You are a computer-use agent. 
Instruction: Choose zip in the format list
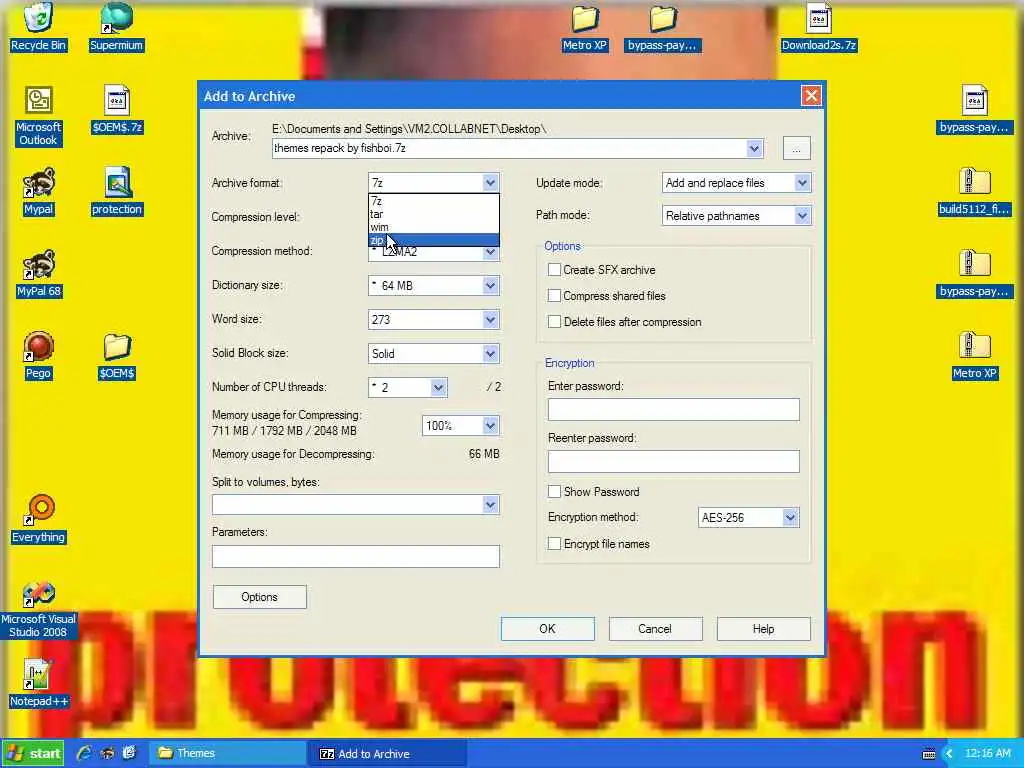(x=434, y=240)
